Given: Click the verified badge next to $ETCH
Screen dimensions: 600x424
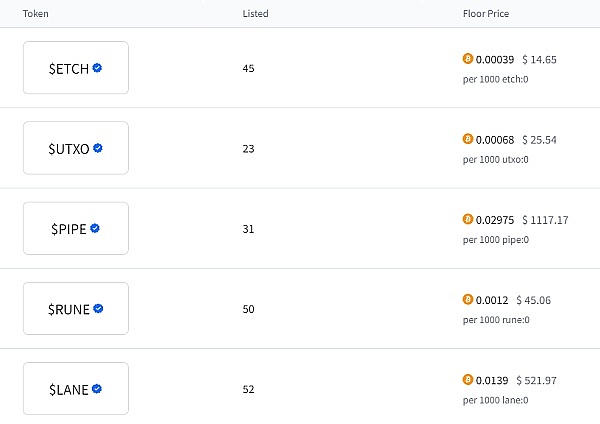Looking at the screenshot, I should point(97,68).
